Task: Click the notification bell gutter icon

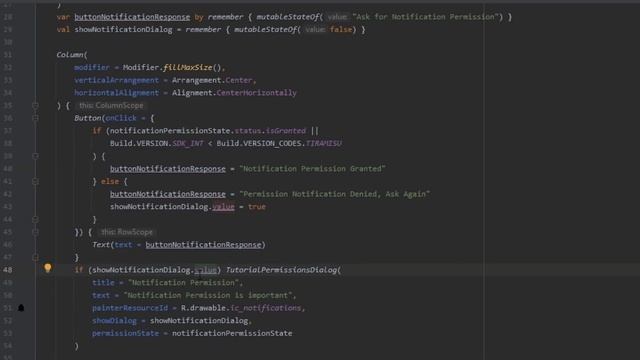Action: point(21,308)
